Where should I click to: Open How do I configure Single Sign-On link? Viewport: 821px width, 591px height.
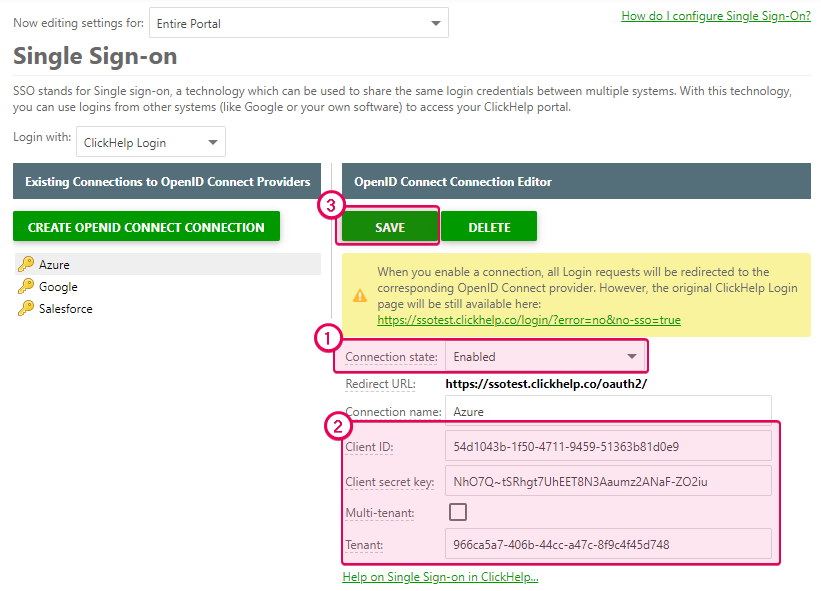[x=716, y=15]
